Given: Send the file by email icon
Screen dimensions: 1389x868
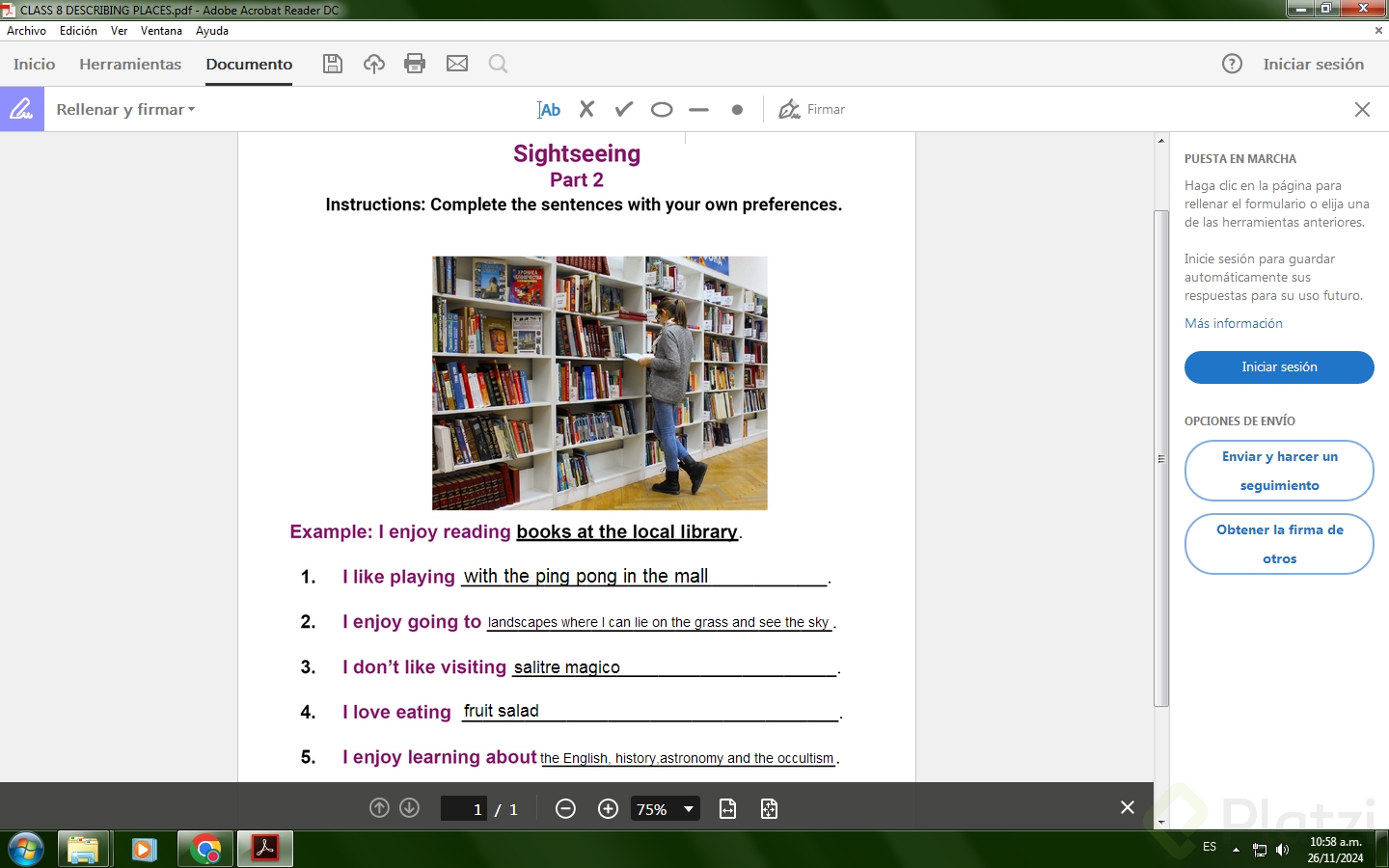Looking at the screenshot, I should (457, 64).
